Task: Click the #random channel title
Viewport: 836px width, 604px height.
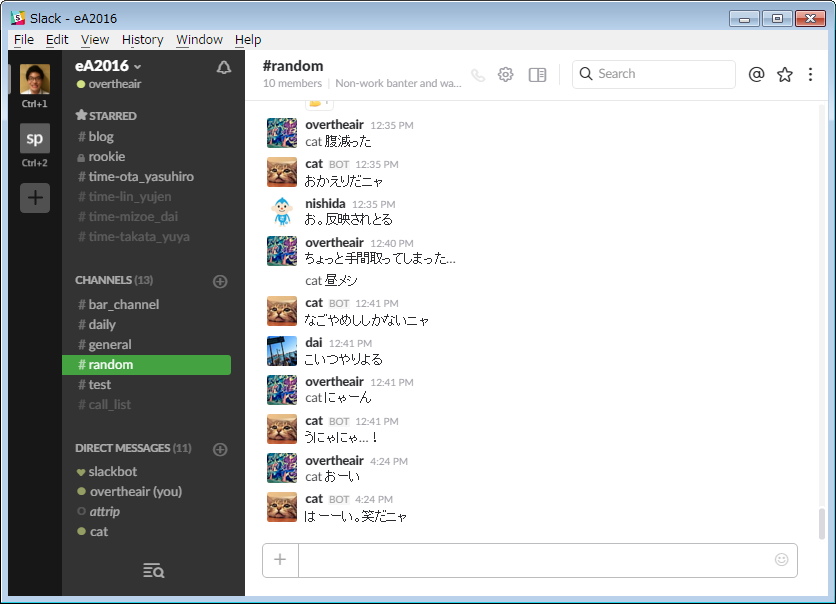Action: point(293,66)
